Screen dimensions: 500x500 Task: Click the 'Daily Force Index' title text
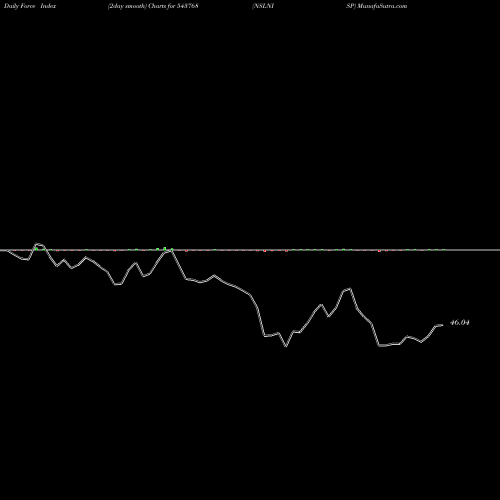point(30,6)
